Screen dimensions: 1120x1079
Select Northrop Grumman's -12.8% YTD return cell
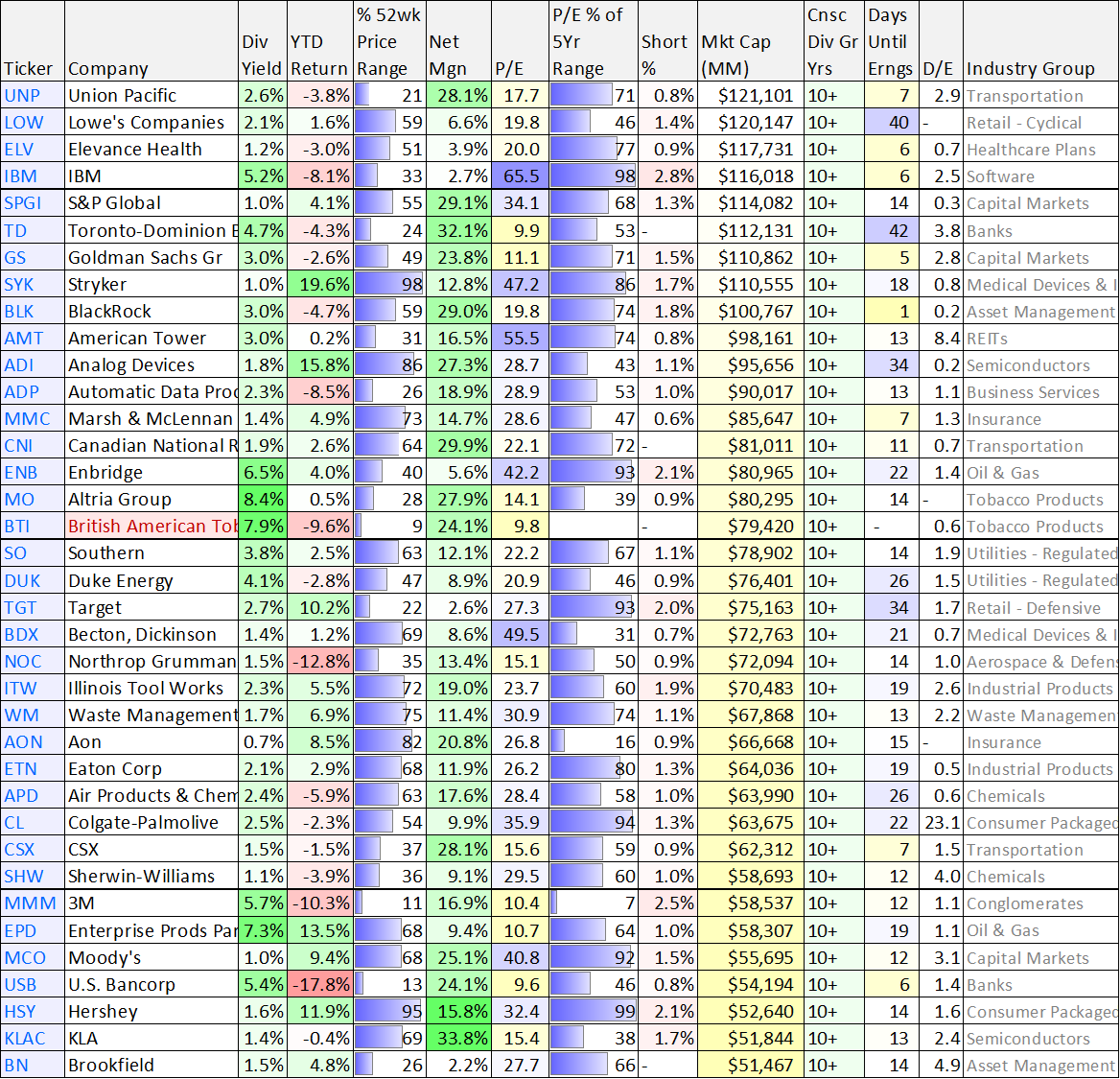point(320,661)
